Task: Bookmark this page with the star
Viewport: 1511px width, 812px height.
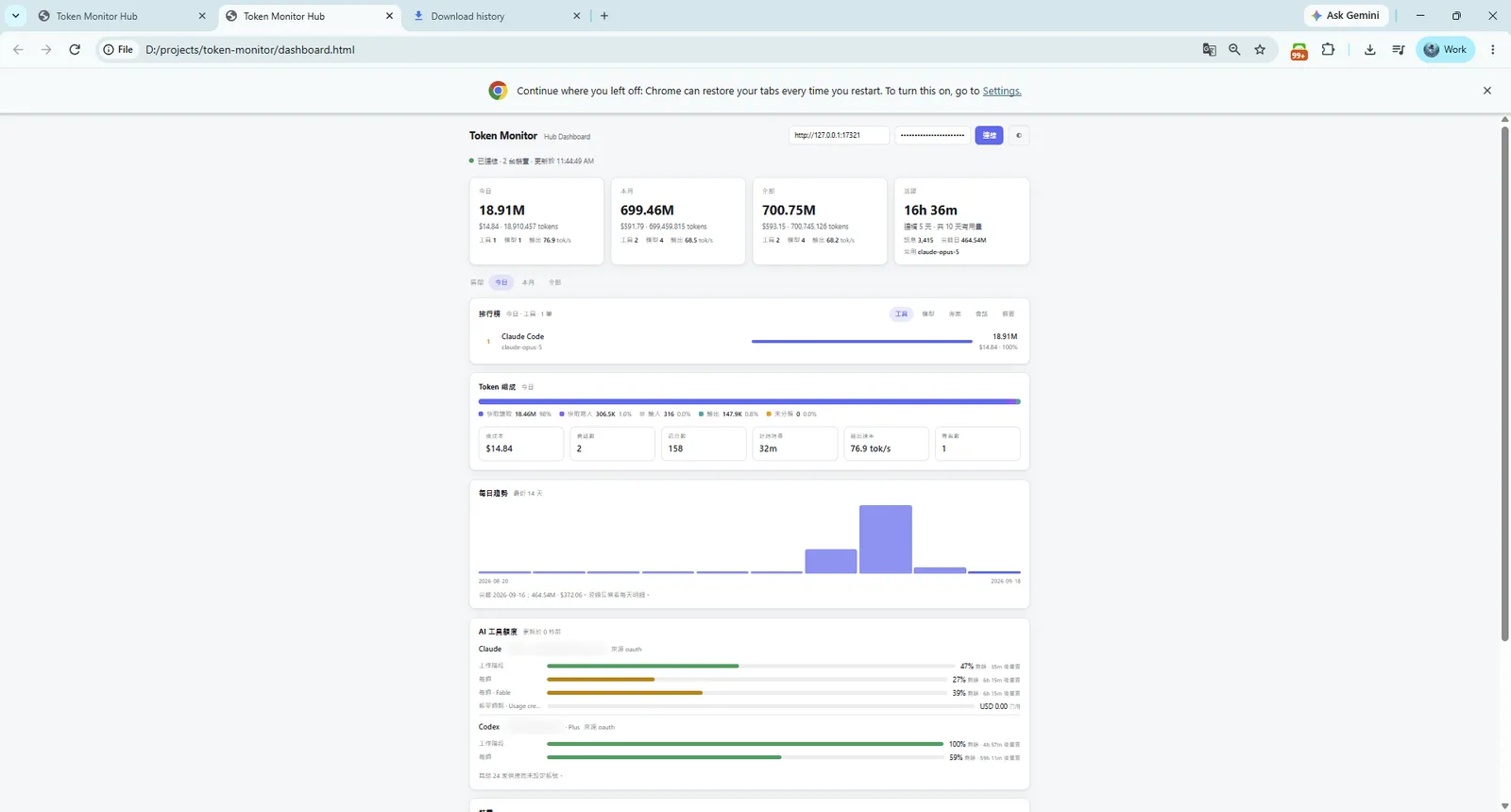Action: click(x=1260, y=50)
